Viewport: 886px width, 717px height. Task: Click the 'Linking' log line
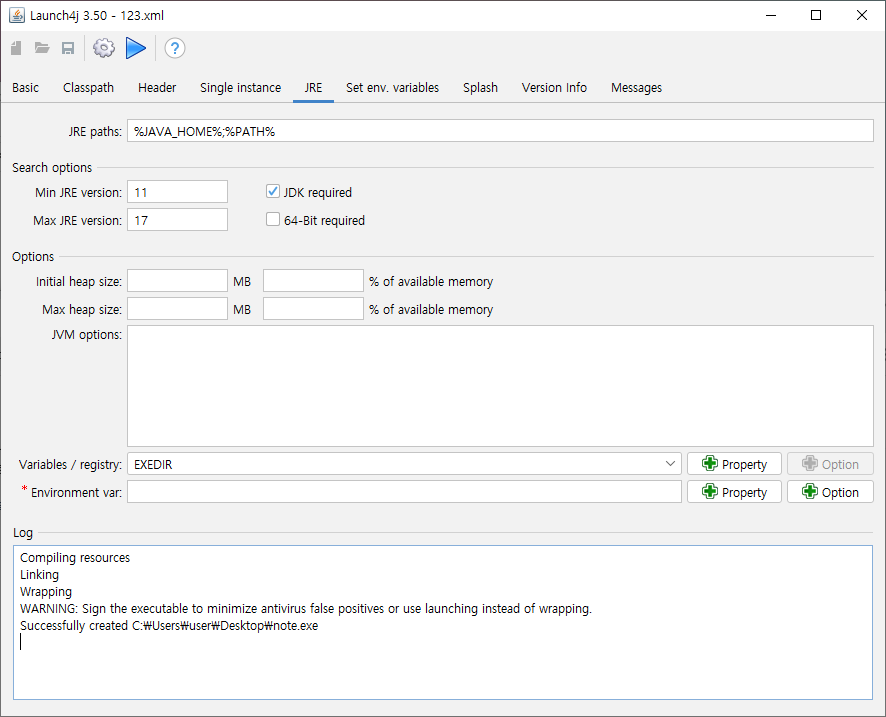(39, 575)
